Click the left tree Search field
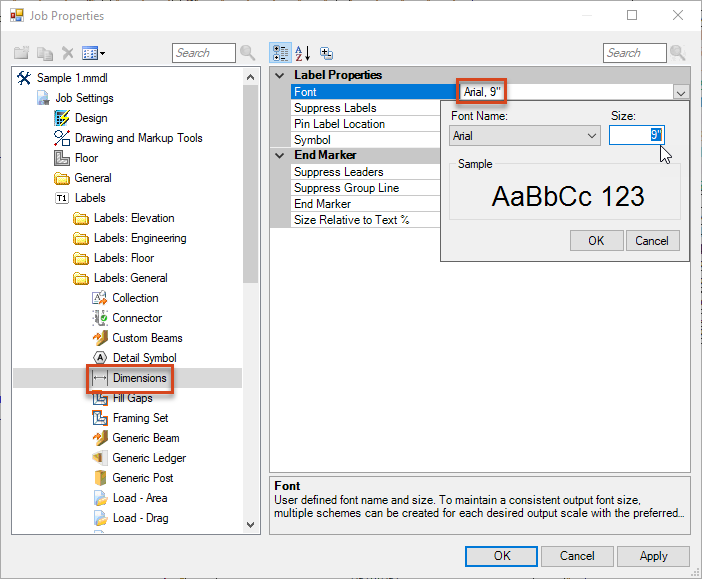Viewport: 702px width, 579px height. click(x=204, y=53)
